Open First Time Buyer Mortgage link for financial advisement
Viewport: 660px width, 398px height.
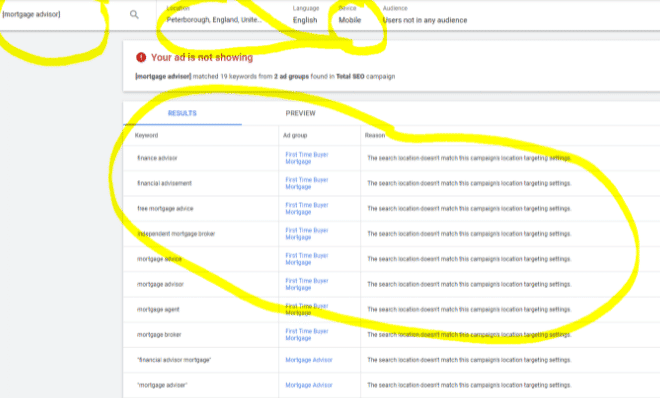tap(306, 183)
